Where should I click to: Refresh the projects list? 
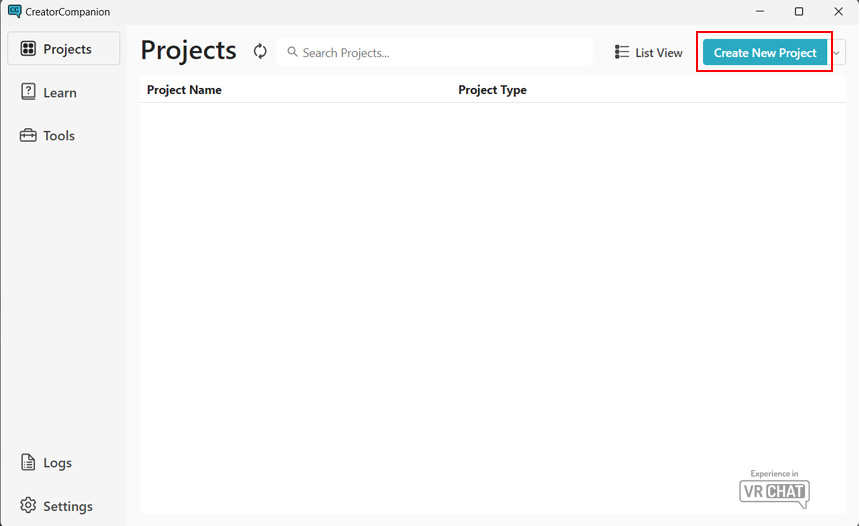pos(260,52)
